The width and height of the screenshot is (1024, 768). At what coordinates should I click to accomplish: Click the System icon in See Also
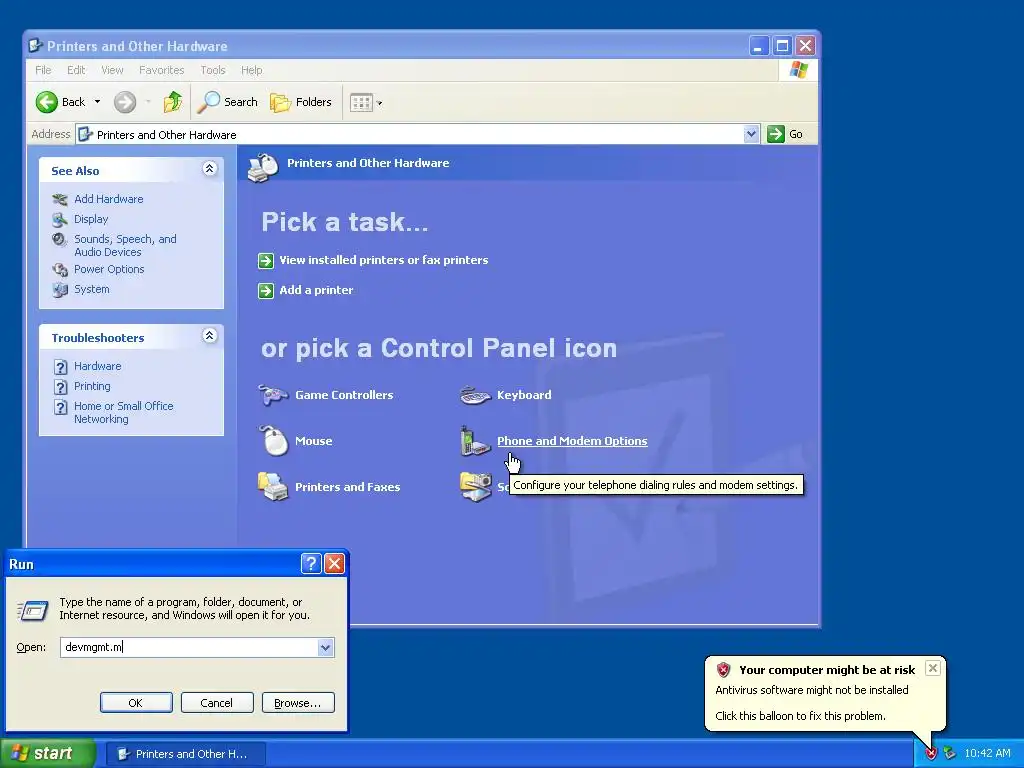(60, 289)
